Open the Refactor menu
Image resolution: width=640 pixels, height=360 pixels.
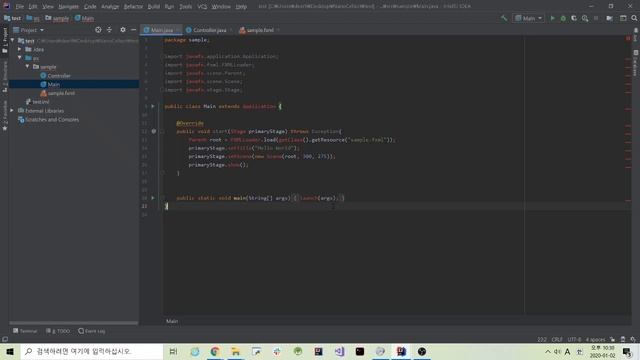pyautogui.click(x=133, y=7)
